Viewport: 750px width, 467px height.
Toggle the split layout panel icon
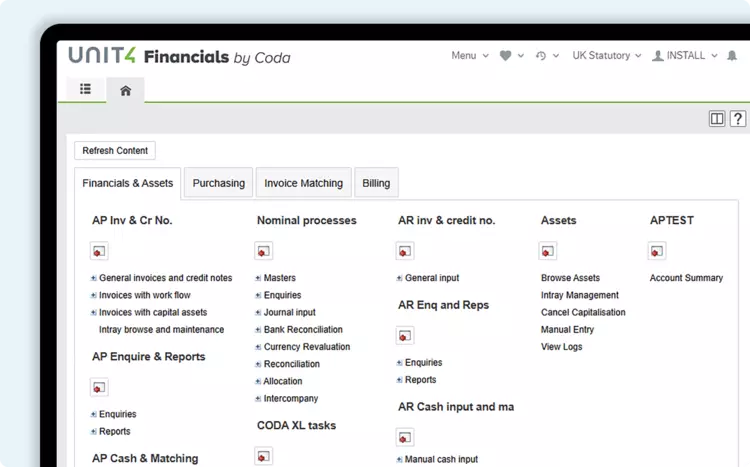(717, 118)
